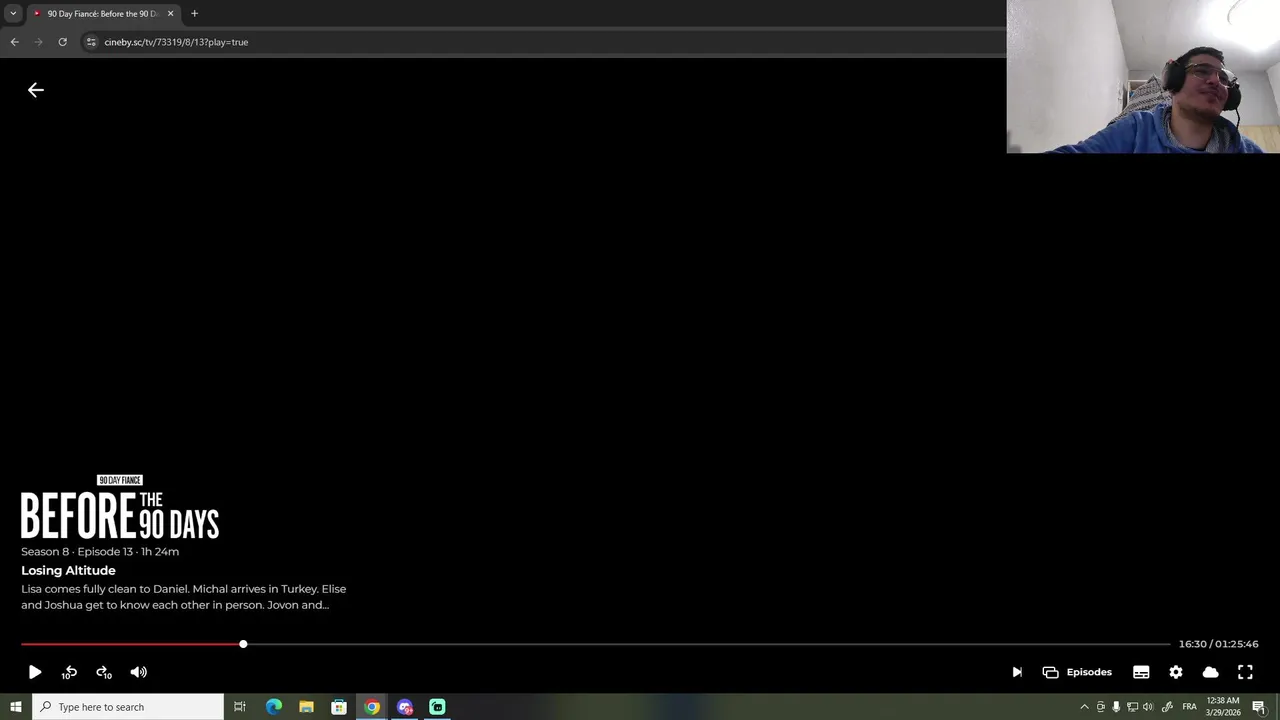Launch Microsoft Edge from the taskbar
This screenshot has height=720, width=1280.
tap(274, 707)
